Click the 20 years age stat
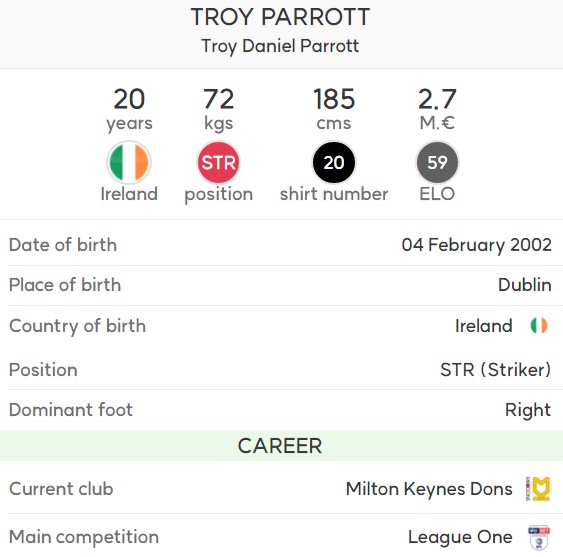The image size is (563, 557). (129, 110)
